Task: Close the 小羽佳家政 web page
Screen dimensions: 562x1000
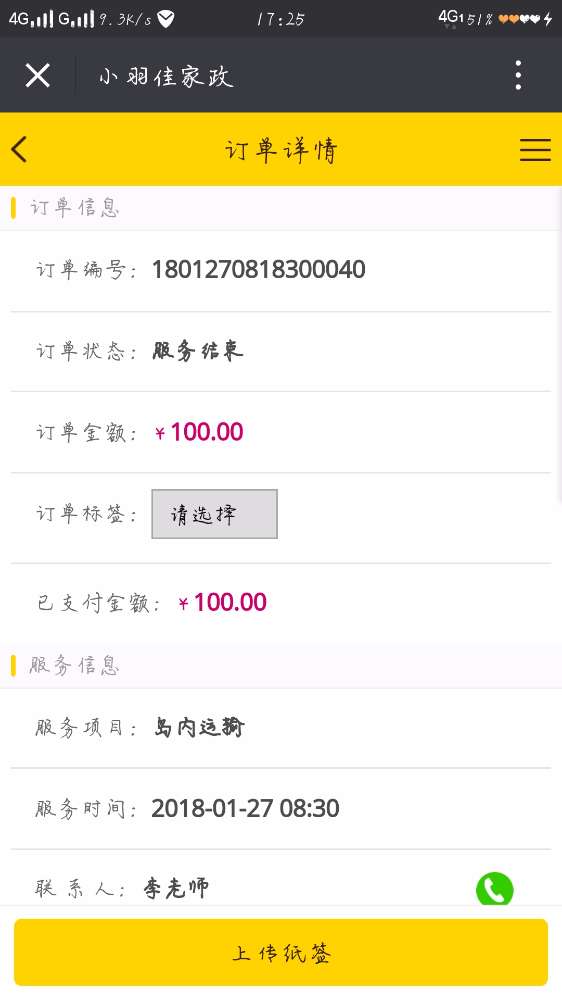Action: pos(38,76)
